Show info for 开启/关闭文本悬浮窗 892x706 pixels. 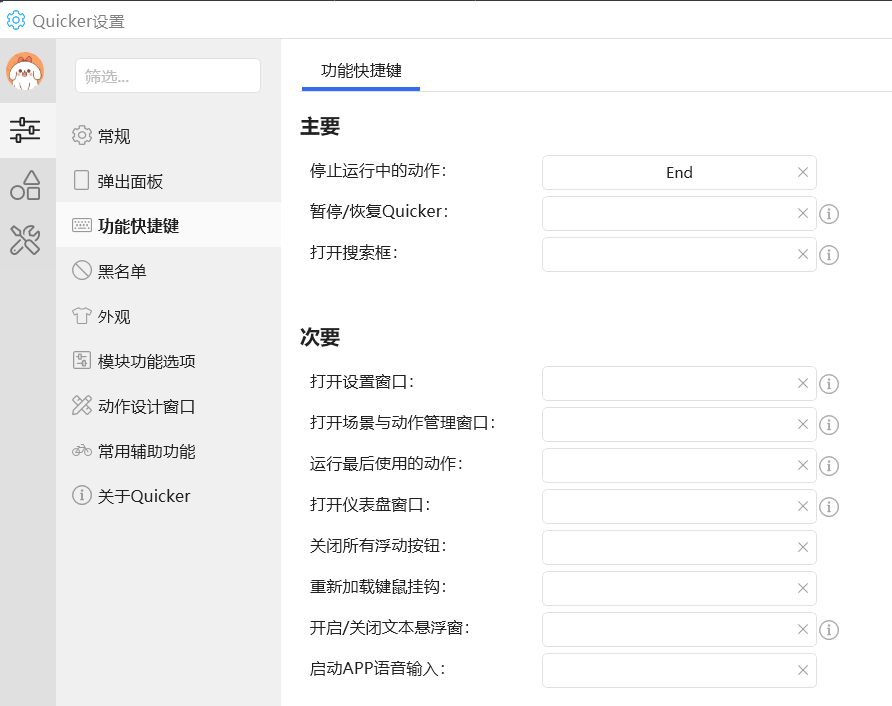[829, 630]
